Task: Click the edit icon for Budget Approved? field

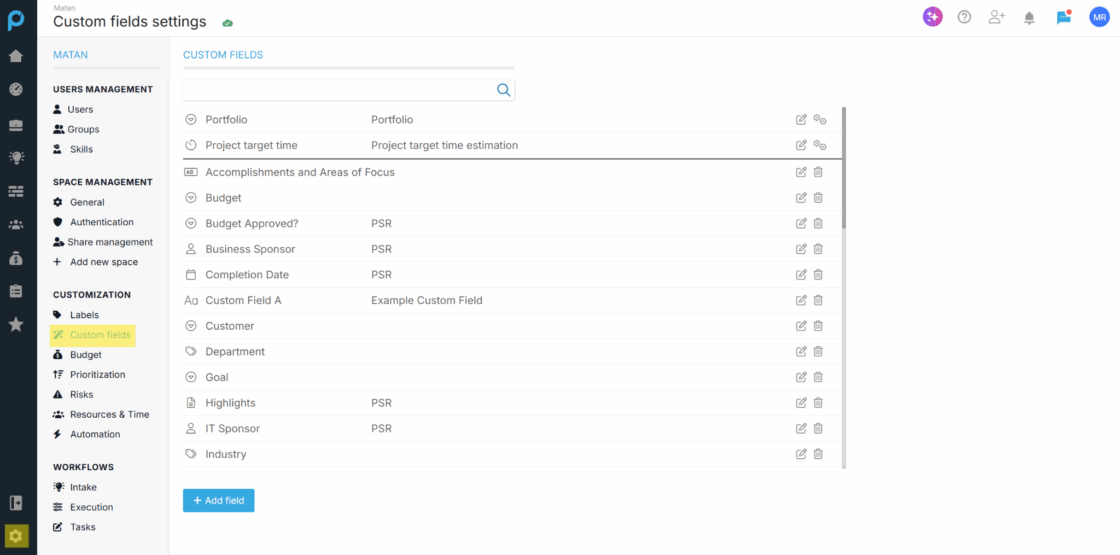Action: pyautogui.click(x=801, y=223)
